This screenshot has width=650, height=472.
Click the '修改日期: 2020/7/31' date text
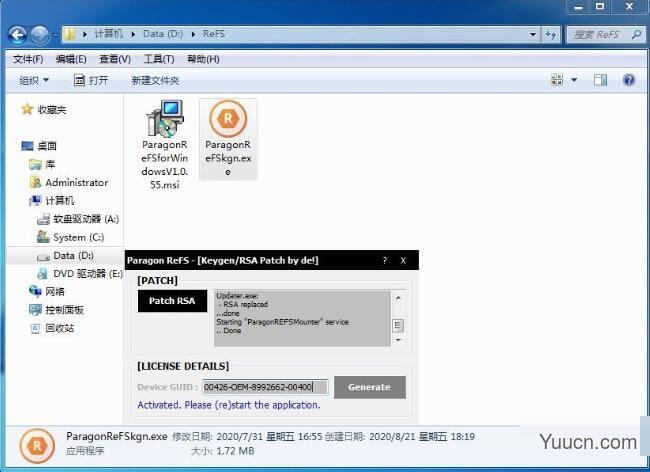coord(217,436)
